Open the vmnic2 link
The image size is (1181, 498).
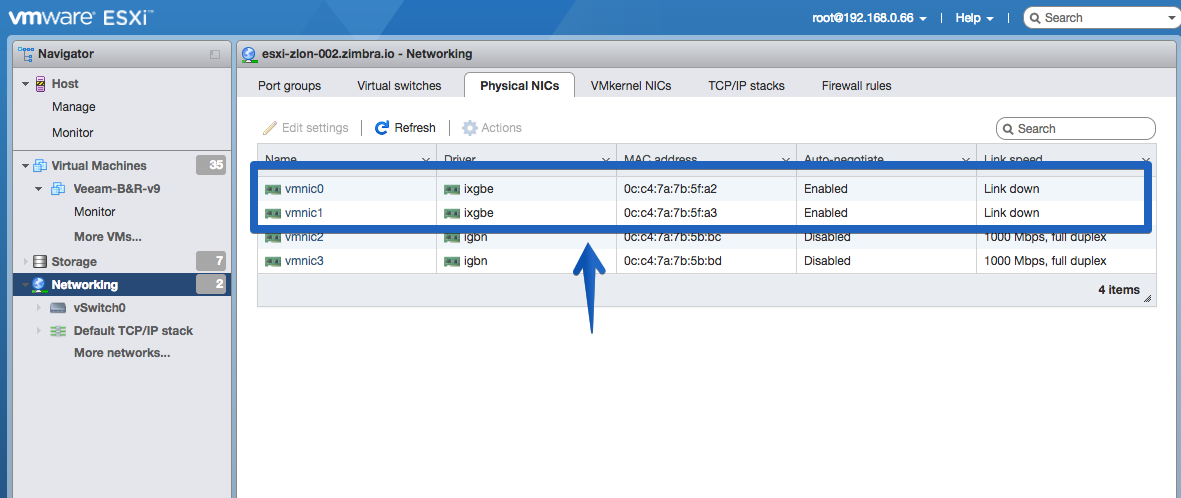304,237
